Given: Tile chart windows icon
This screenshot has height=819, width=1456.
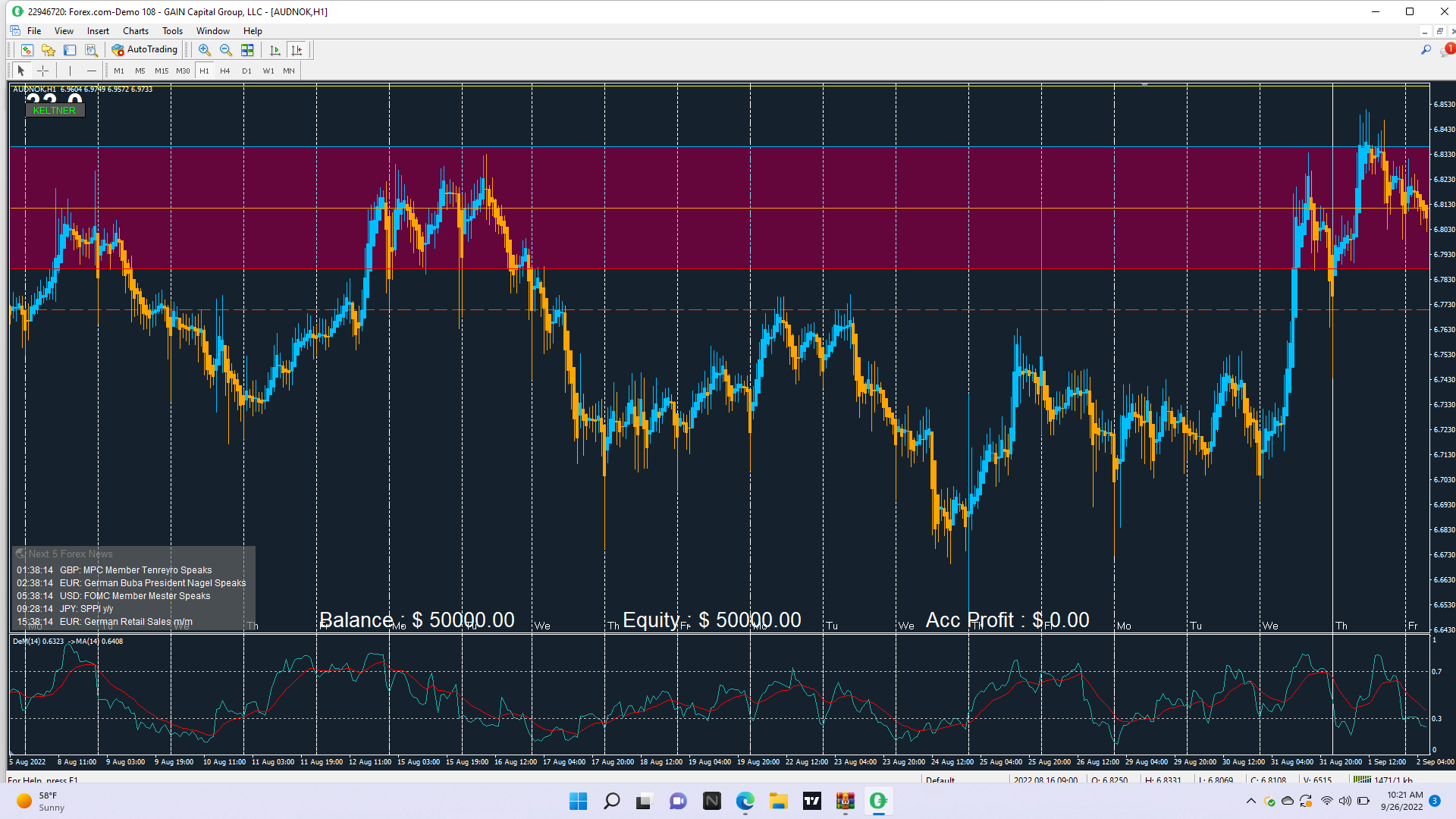Looking at the screenshot, I should tap(247, 50).
